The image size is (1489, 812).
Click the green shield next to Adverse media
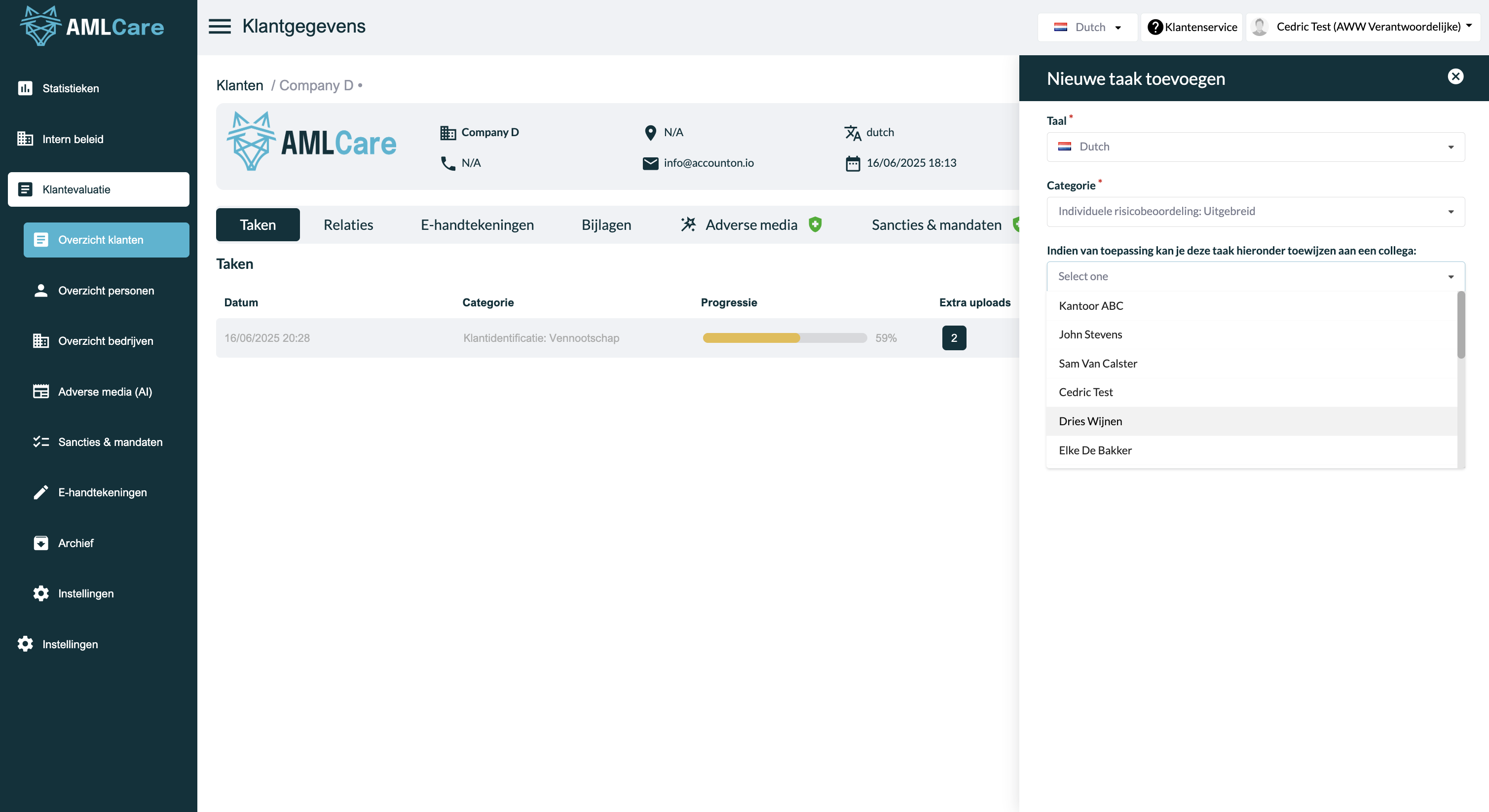tap(815, 224)
